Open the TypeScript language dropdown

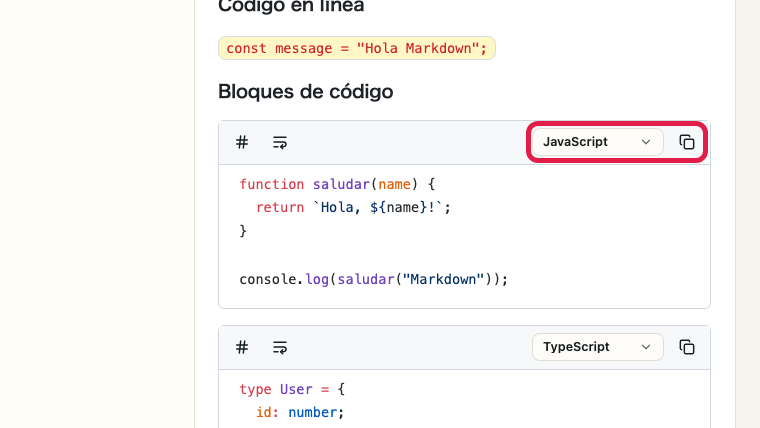[597, 347]
